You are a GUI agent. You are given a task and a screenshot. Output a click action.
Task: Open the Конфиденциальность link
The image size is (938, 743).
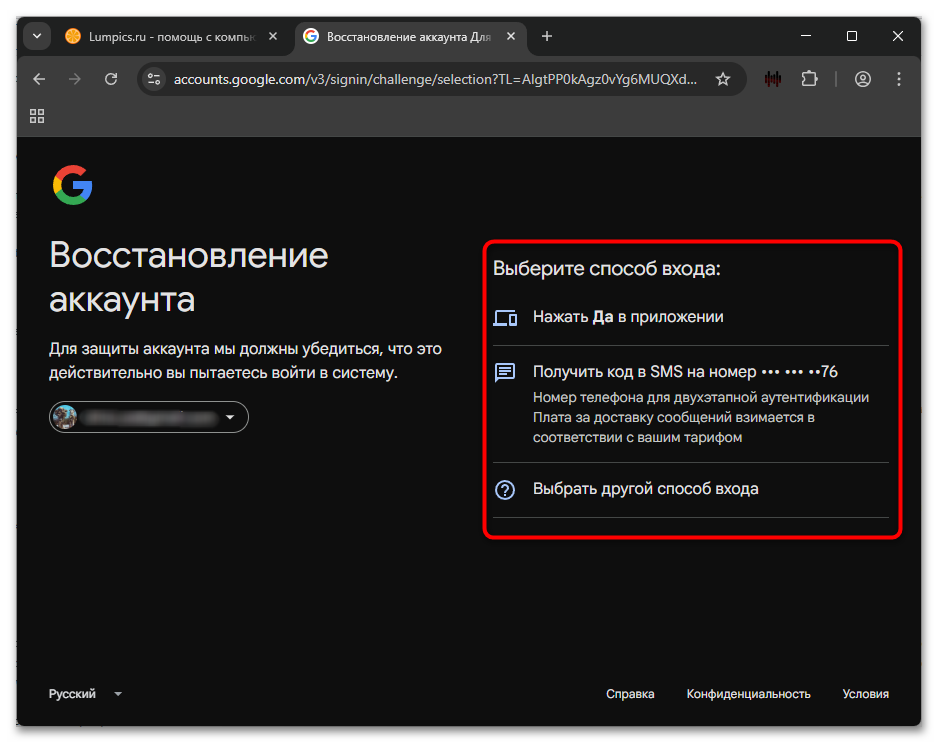click(x=748, y=694)
